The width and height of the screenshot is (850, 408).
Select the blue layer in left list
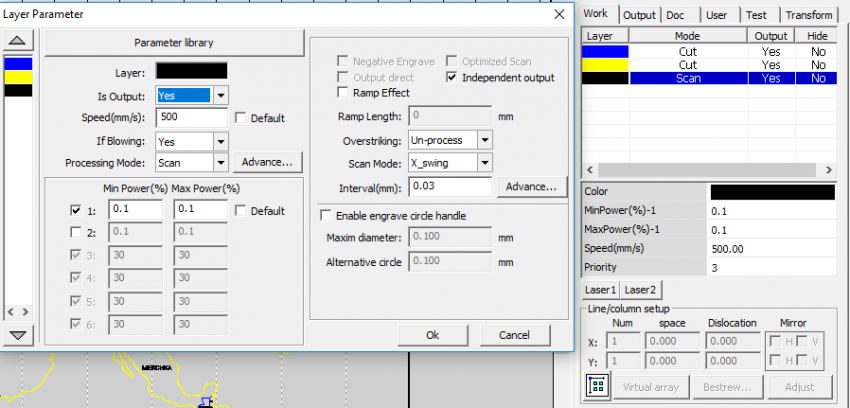tap(20, 62)
